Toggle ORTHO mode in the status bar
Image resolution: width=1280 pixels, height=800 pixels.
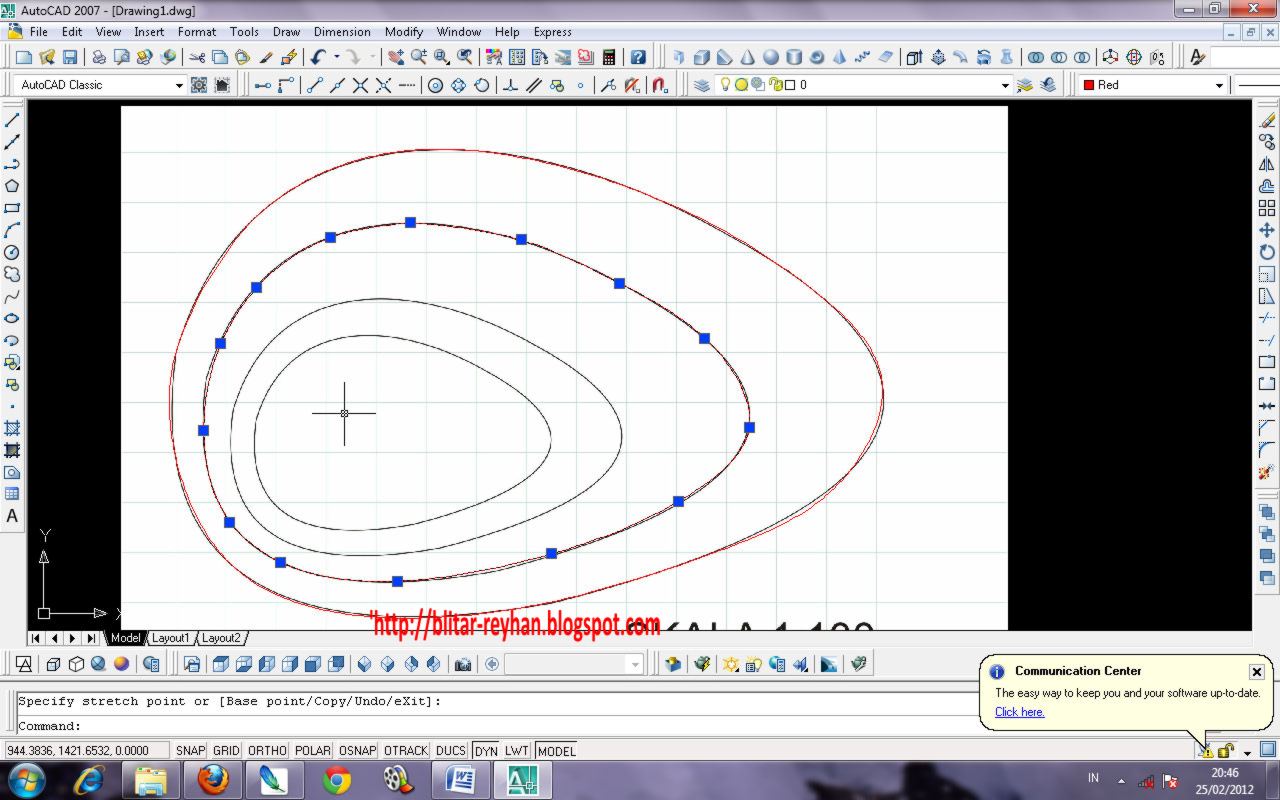click(267, 750)
